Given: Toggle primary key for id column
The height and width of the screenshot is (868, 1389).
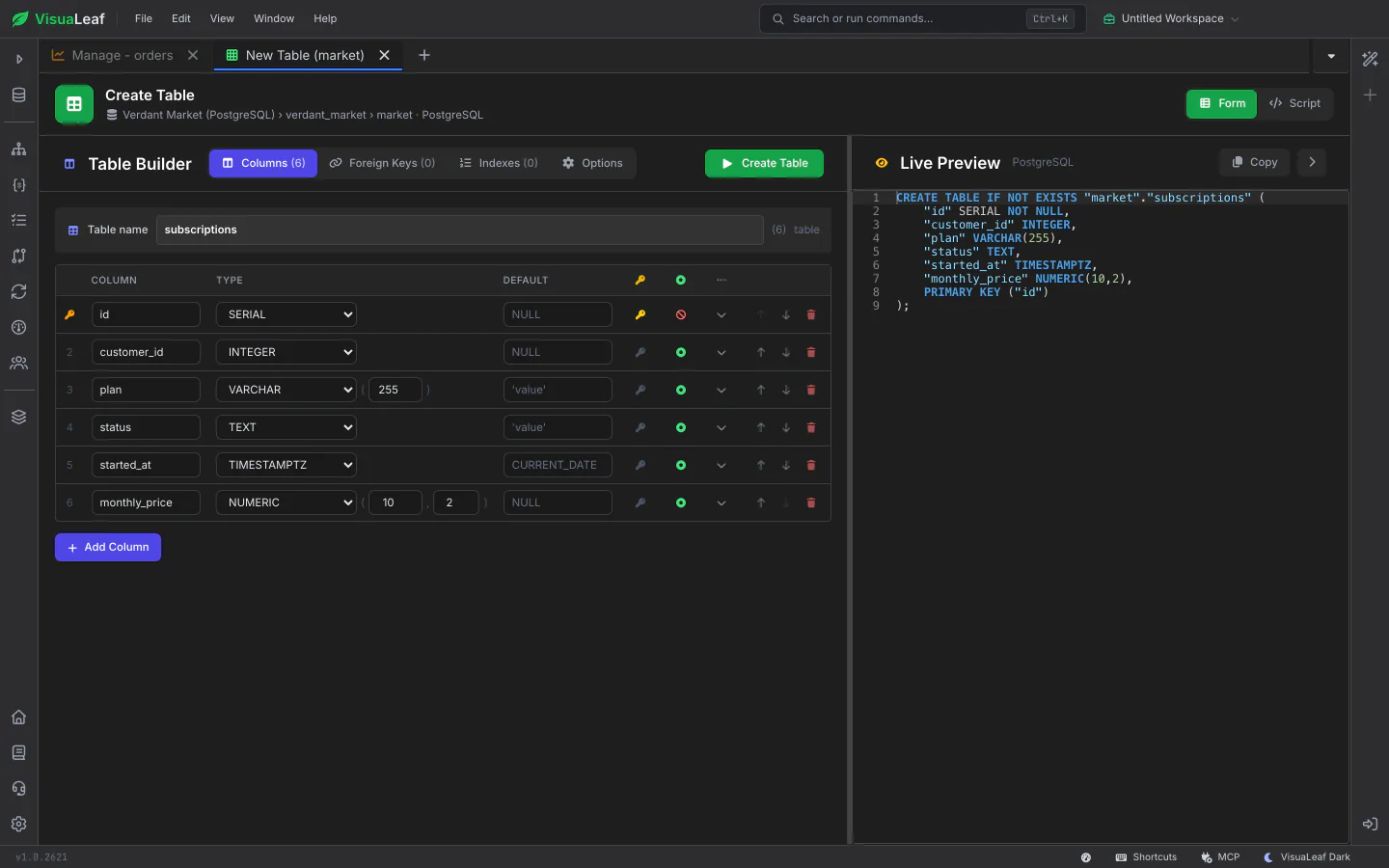Looking at the screenshot, I should point(640,314).
